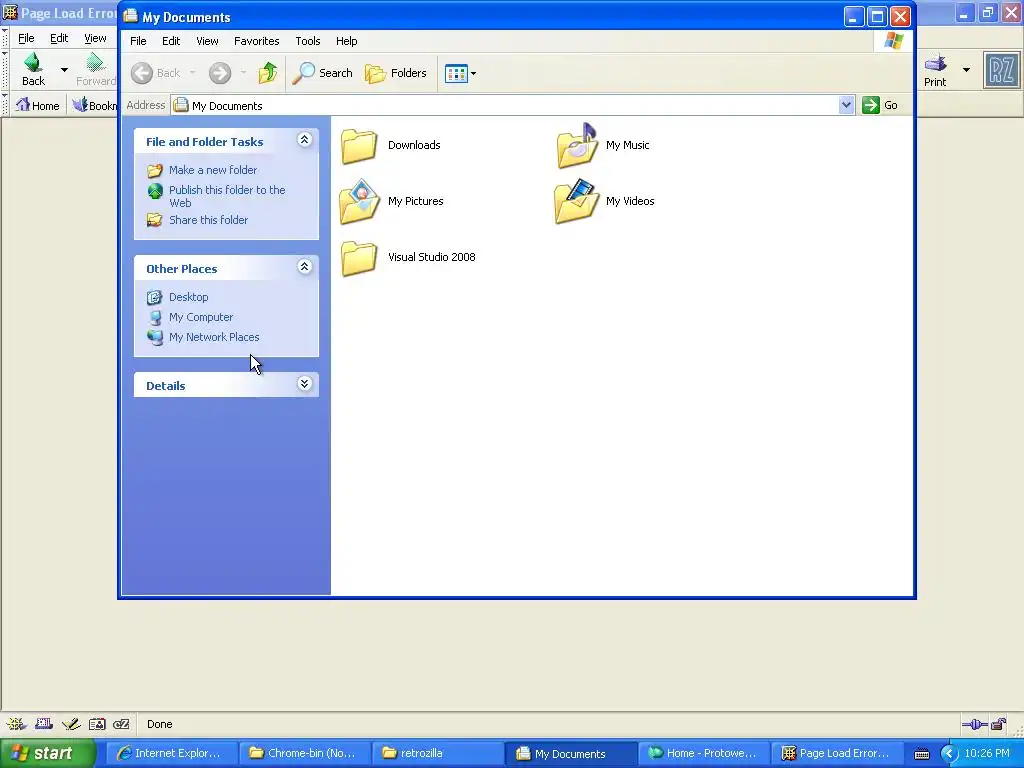The height and width of the screenshot is (768, 1024).
Task: Switch to retrozilla folder taskbar button
Action: click(438, 753)
